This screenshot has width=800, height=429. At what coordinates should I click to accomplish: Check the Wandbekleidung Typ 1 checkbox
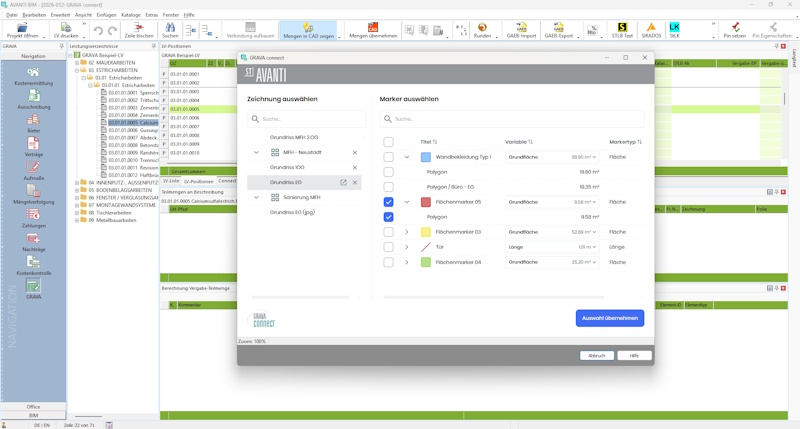pos(388,157)
